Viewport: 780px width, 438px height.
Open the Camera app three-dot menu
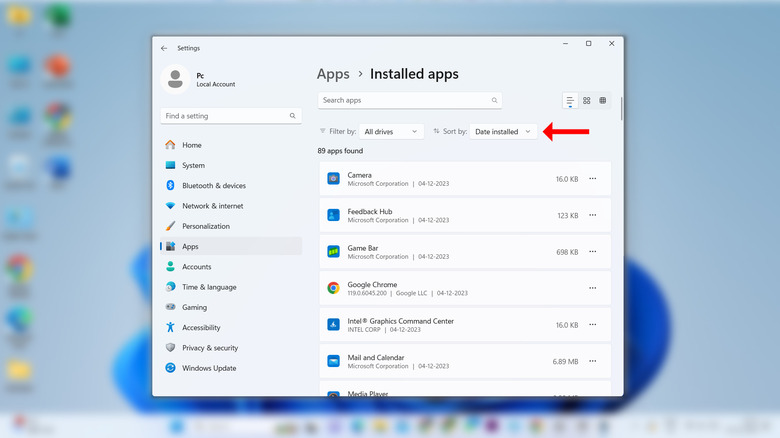click(593, 179)
